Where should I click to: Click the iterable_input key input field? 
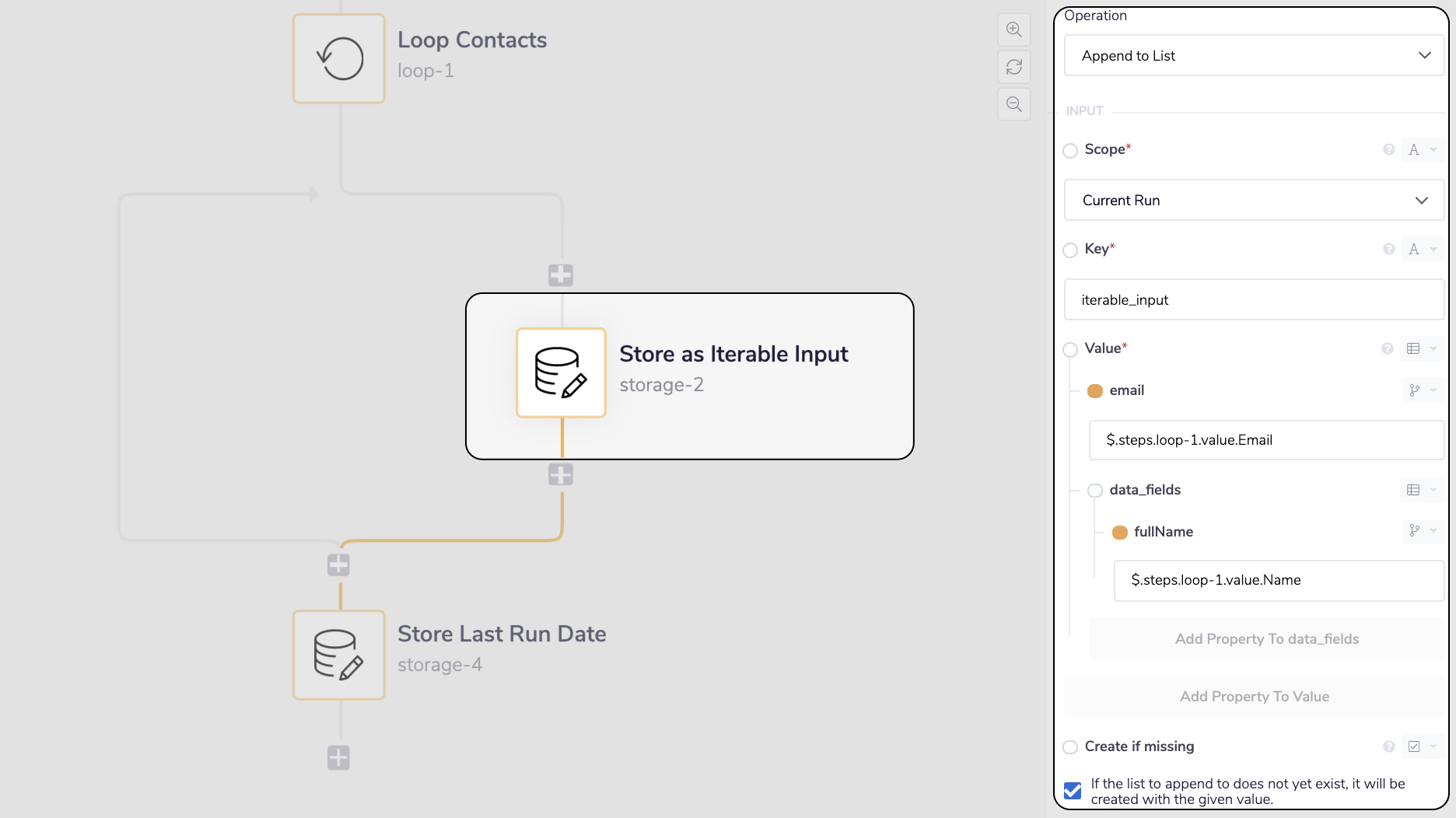pyautogui.click(x=1253, y=299)
